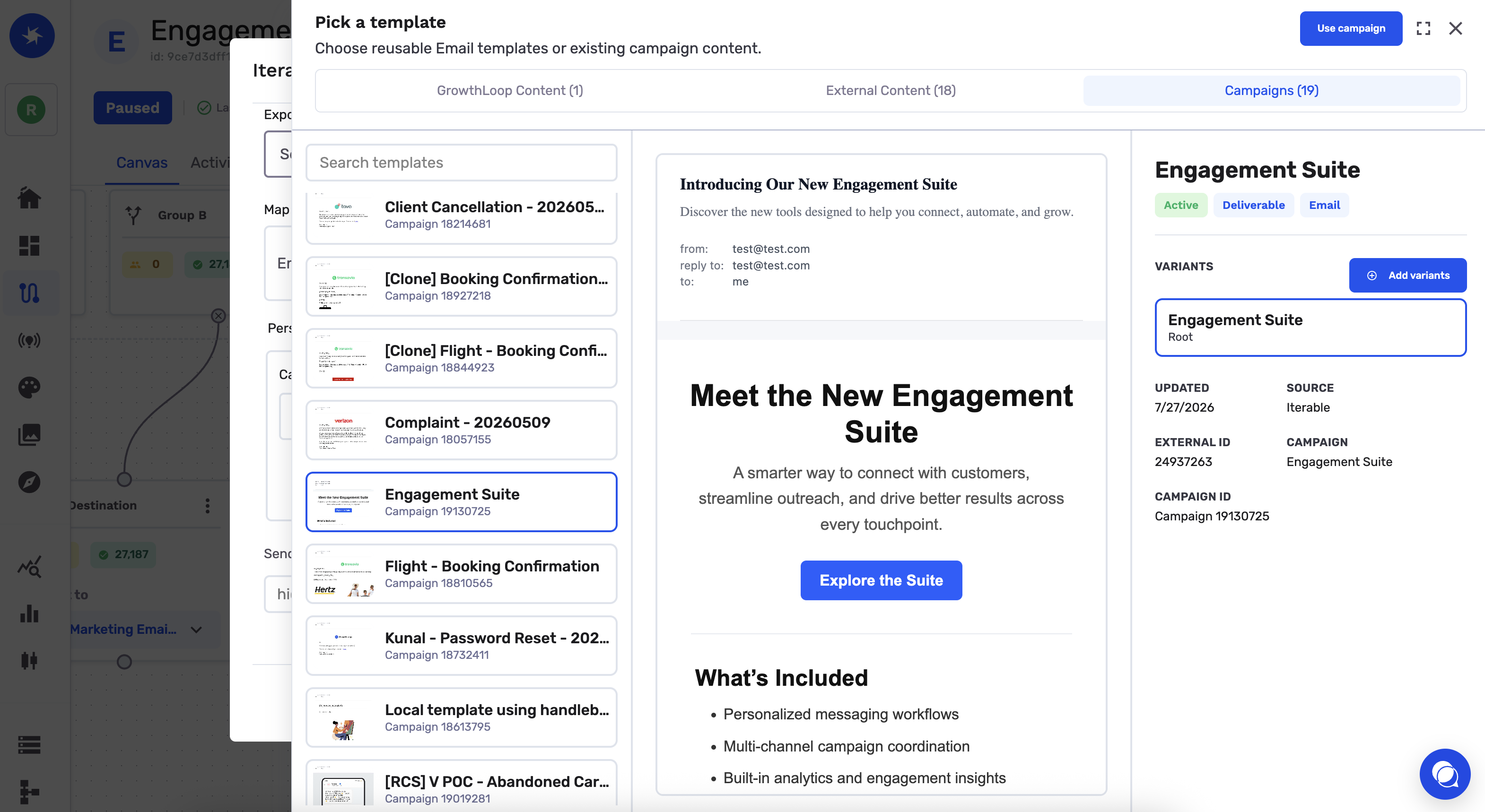
Task: Select Flight - Booking Confirmation campaign 18810565
Action: click(461, 574)
